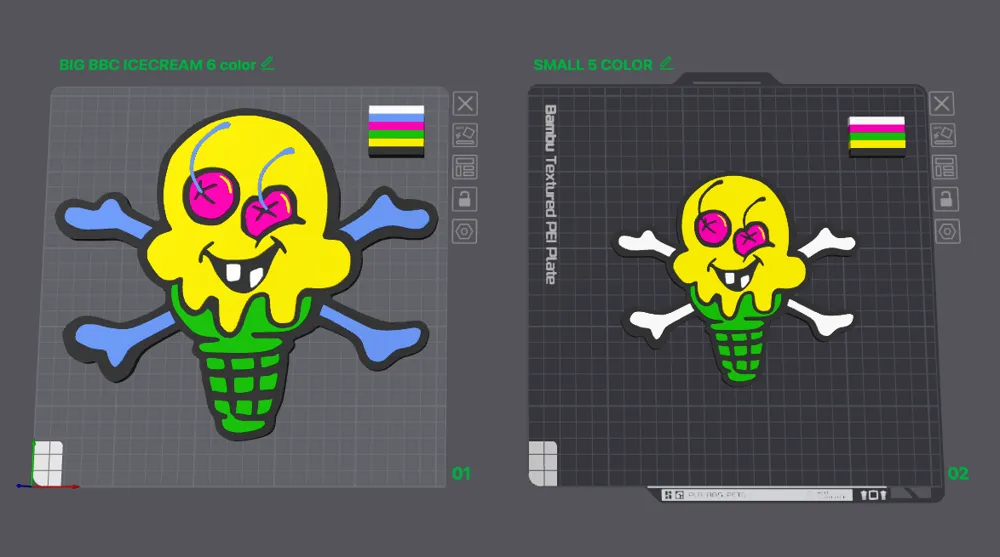The width and height of the screenshot is (1000, 557).
Task: Remove all objects from plate 01
Action: pyautogui.click(x=465, y=103)
